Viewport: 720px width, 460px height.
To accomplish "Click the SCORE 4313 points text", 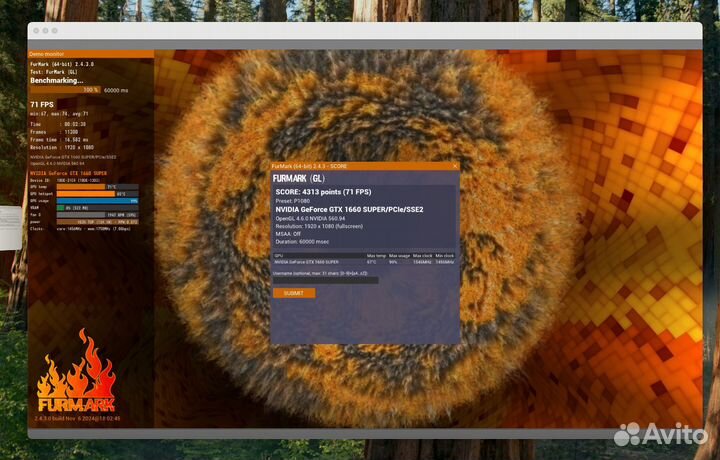I will tap(325, 191).
